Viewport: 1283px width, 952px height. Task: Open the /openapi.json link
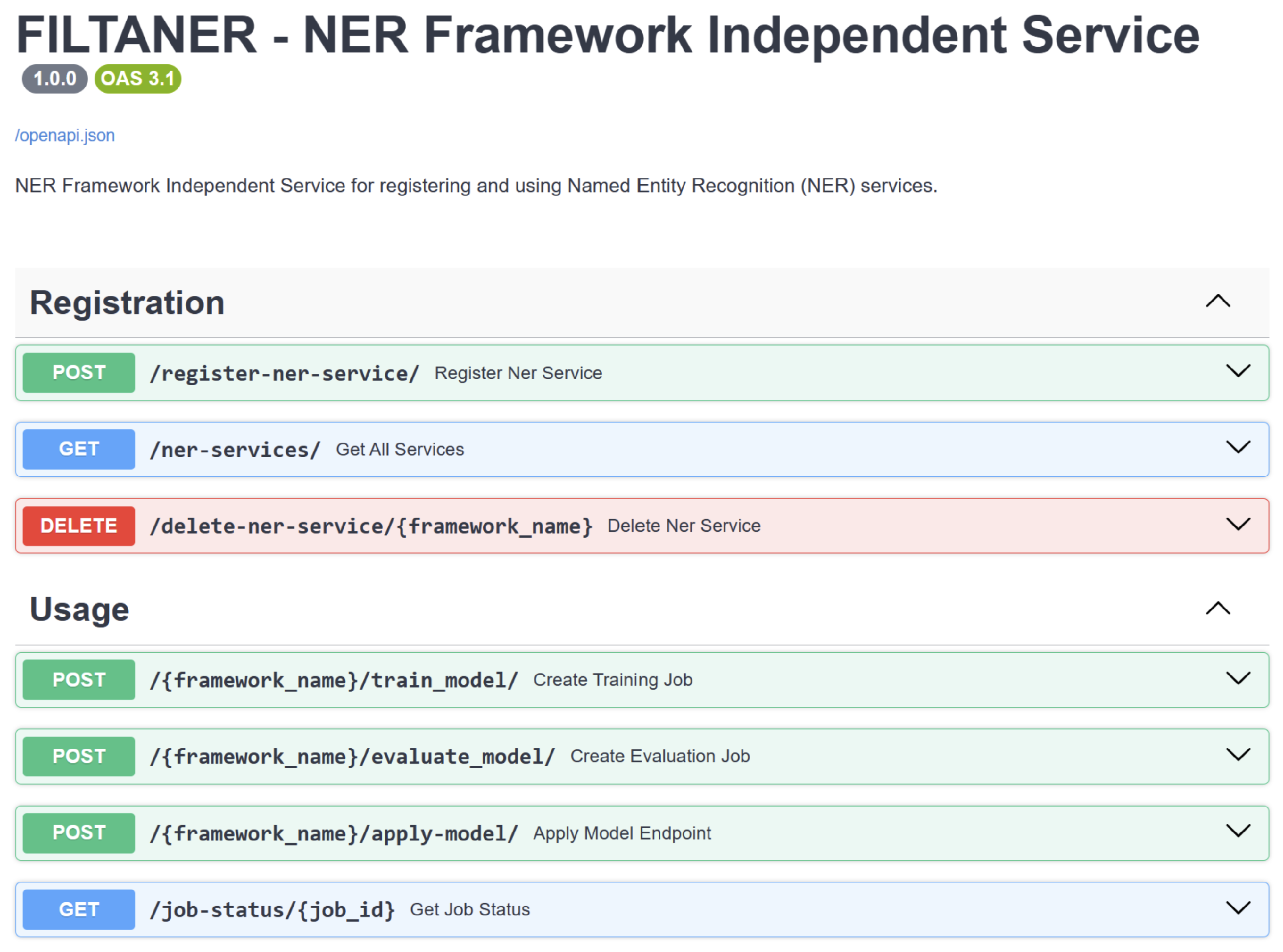click(64, 136)
